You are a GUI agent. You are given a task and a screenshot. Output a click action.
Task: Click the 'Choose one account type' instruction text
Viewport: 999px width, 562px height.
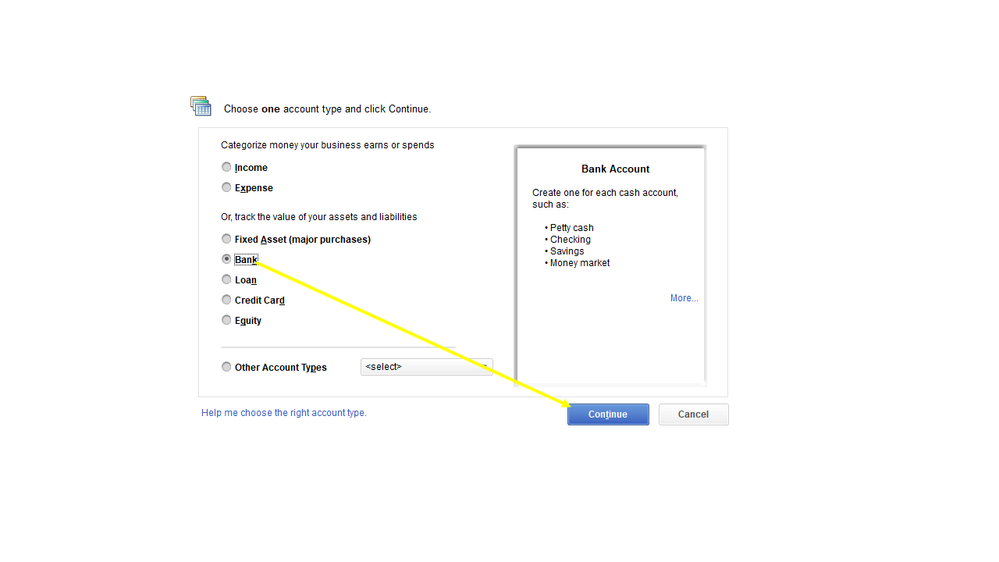click(327, 109)
